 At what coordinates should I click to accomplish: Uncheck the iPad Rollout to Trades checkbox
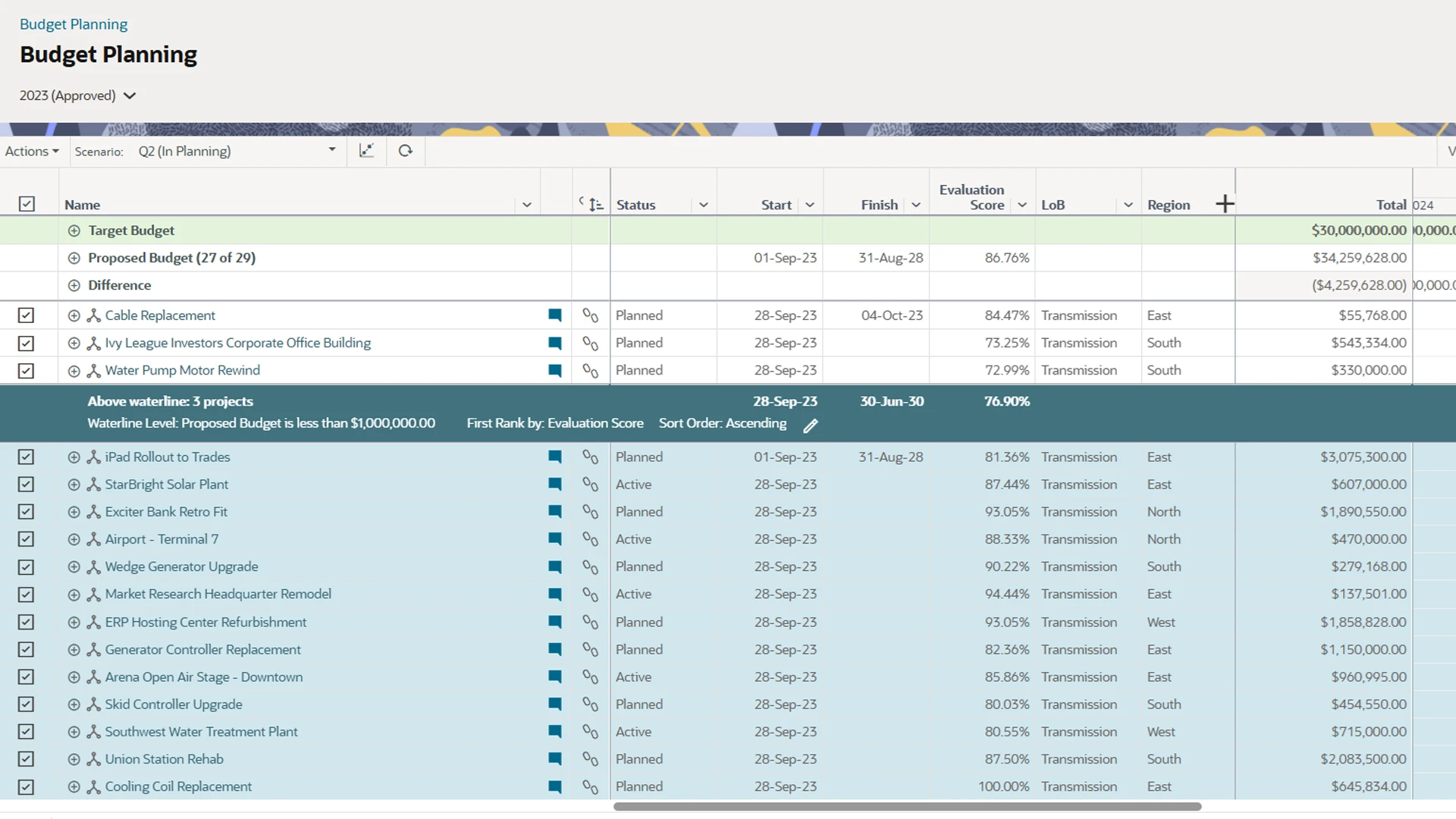pos(27,457)
